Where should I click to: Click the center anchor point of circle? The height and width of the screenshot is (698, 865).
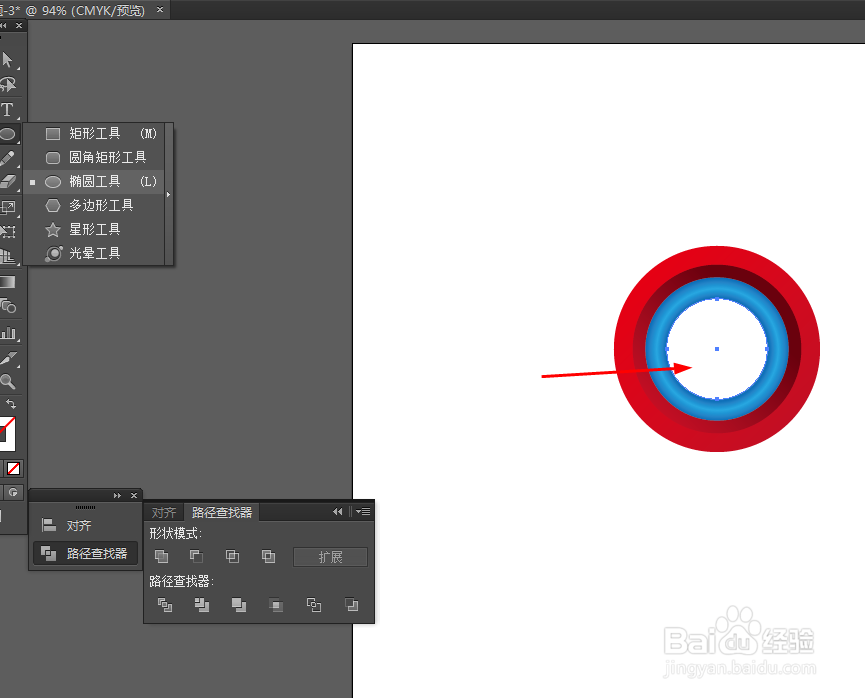click(x=717, y=349)
